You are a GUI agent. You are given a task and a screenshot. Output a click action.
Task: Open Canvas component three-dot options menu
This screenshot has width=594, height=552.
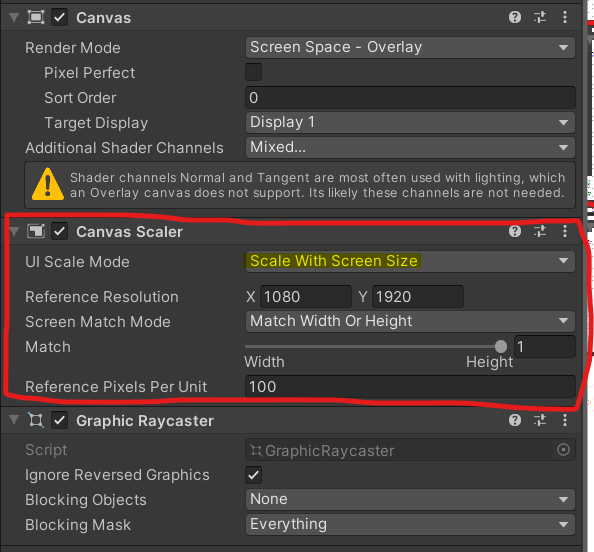point(565,17)
